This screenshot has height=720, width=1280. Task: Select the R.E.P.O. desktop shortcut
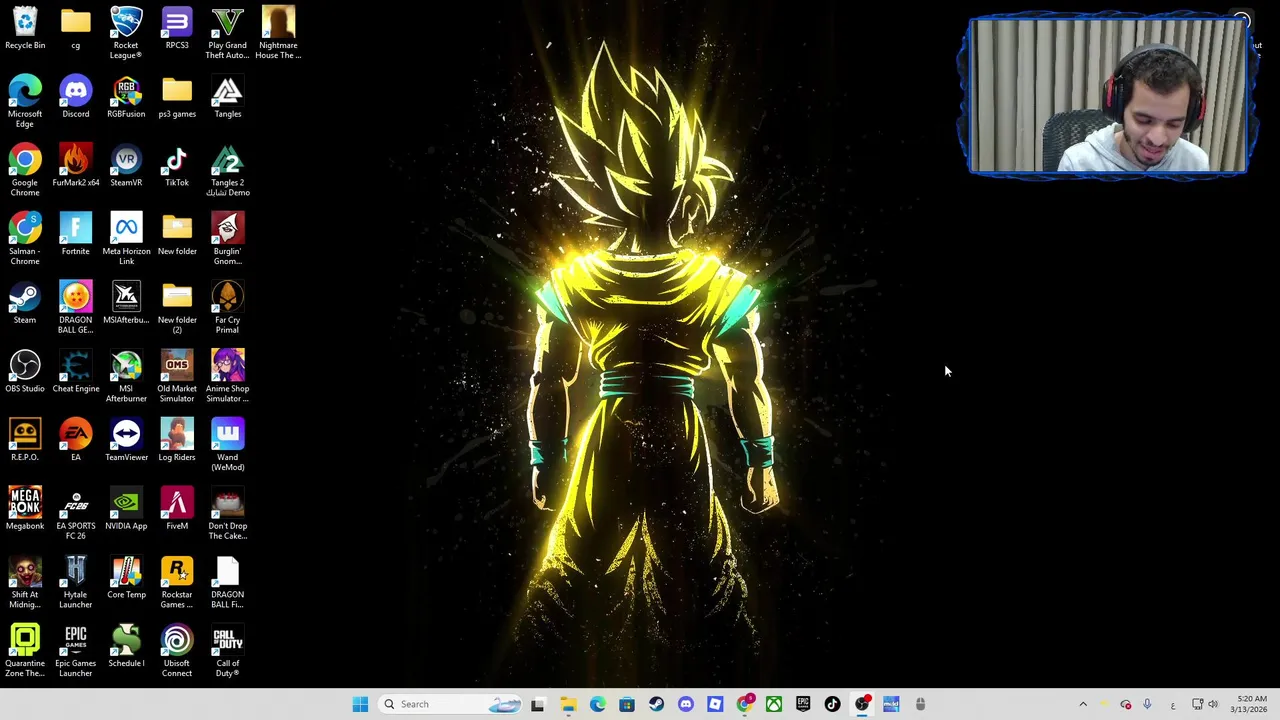pos(25,440)
